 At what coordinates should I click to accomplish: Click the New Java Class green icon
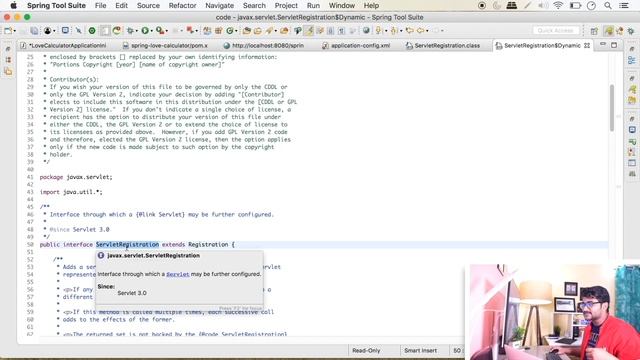(230, 31)
